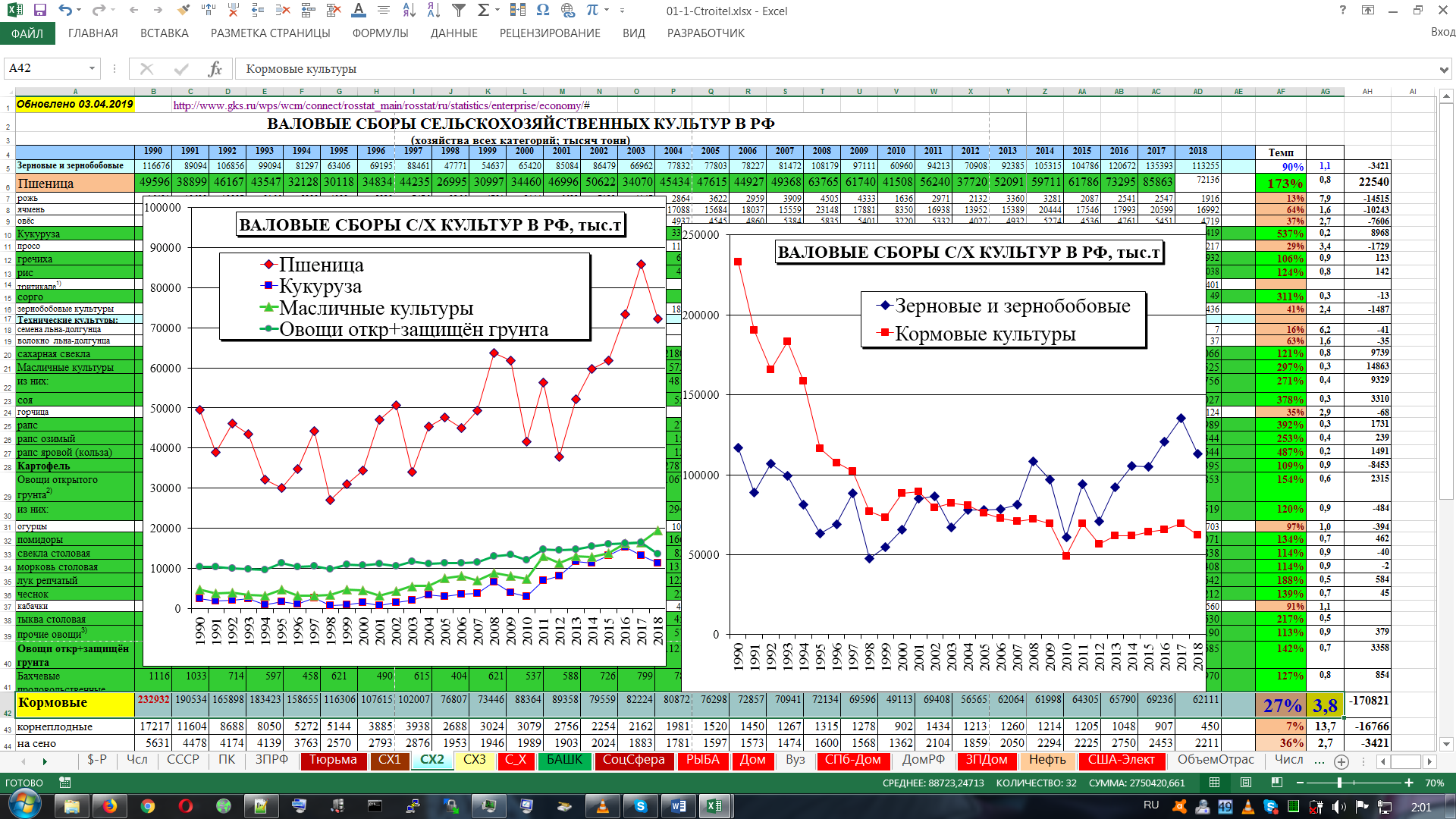Switch to Normal view in status bar
The image size is (1456, 819).
[1215, 783]
